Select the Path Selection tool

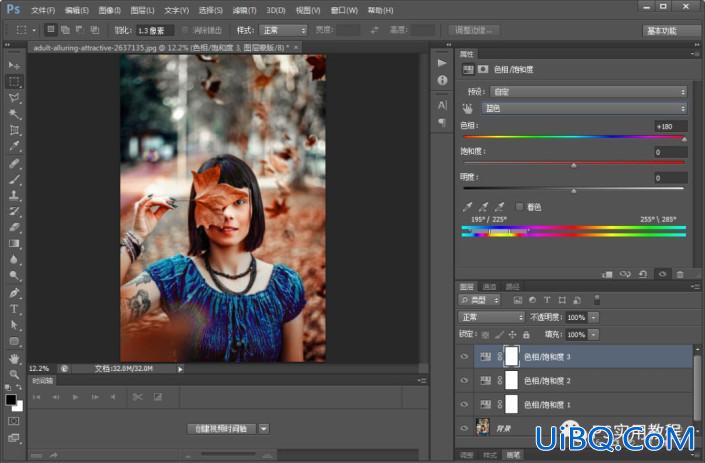point(14,325)
